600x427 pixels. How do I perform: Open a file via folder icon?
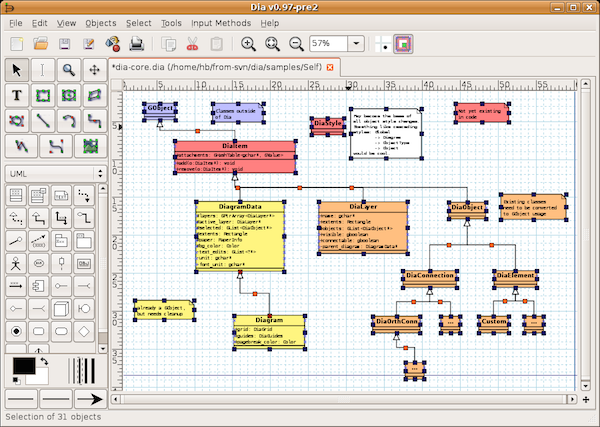[41, 44]
